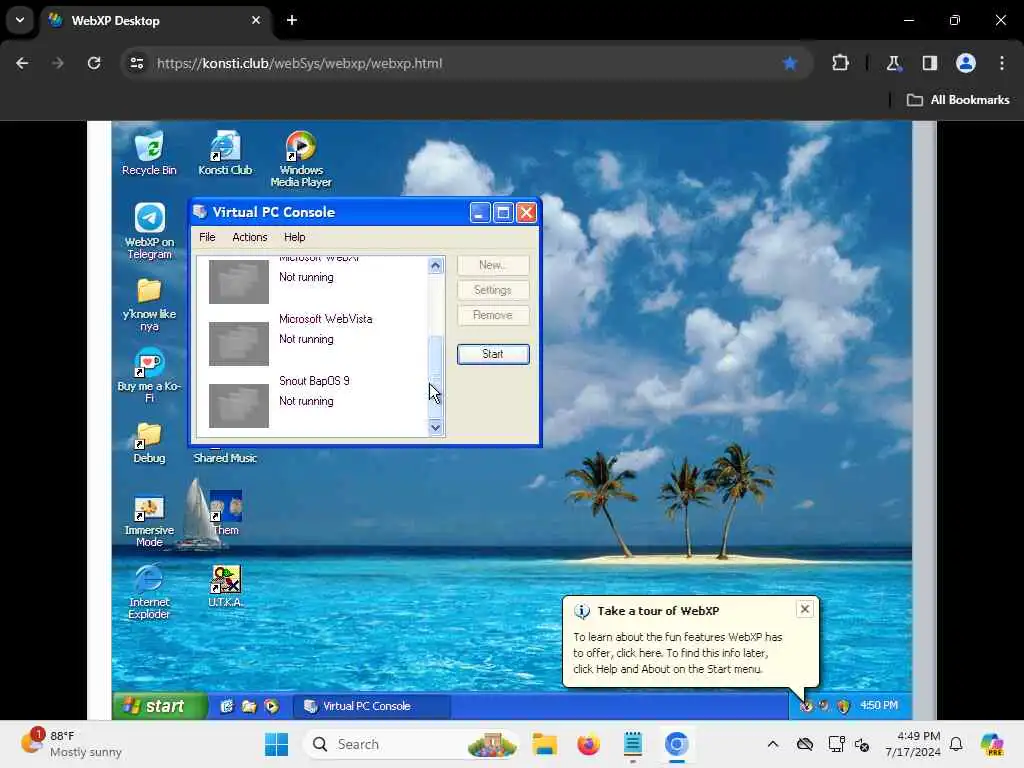Expand the Chrome tab search dropdown
Screen dimensions: 1024x768
click(20, 20)
